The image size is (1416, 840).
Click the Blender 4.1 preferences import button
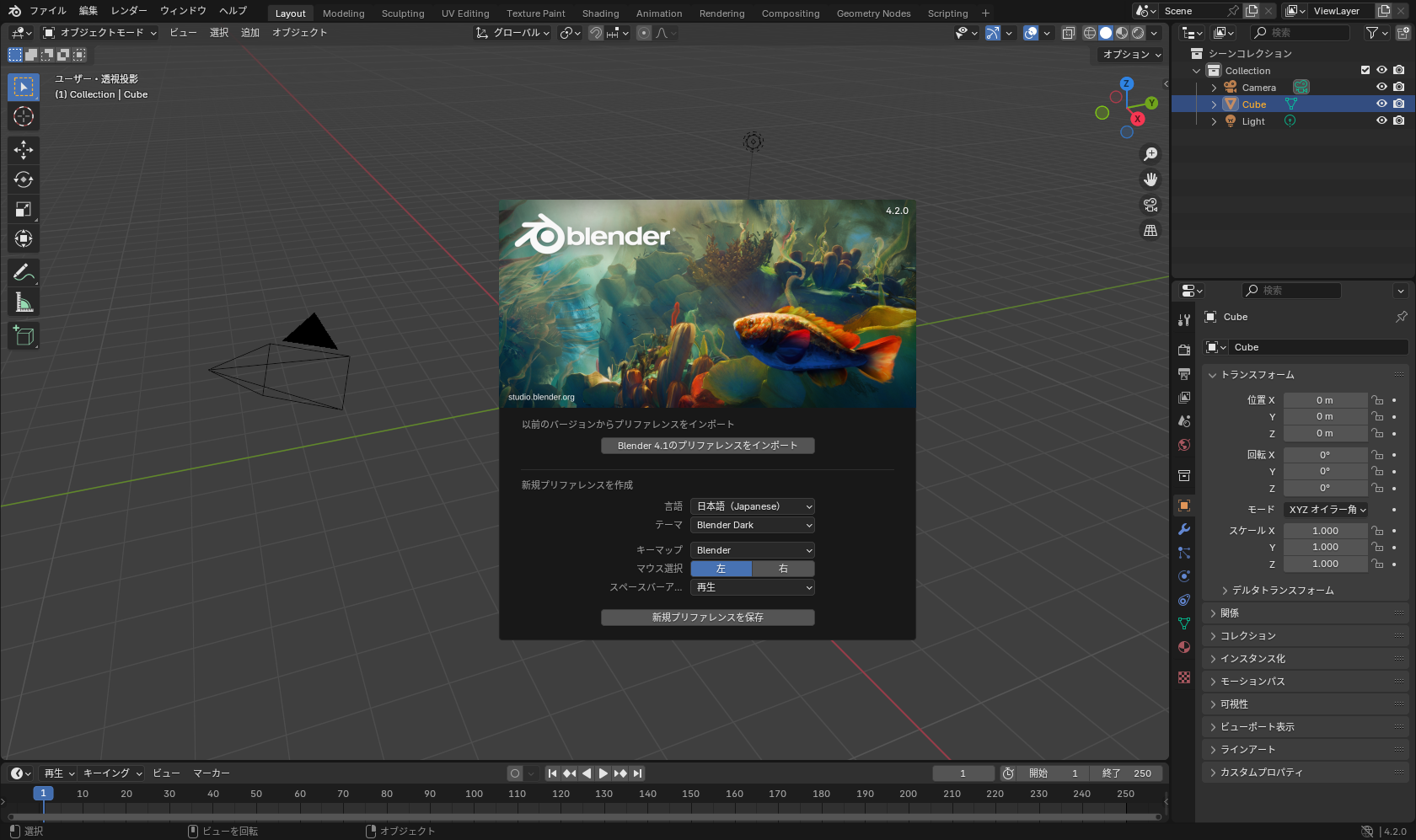pos(707,445)
